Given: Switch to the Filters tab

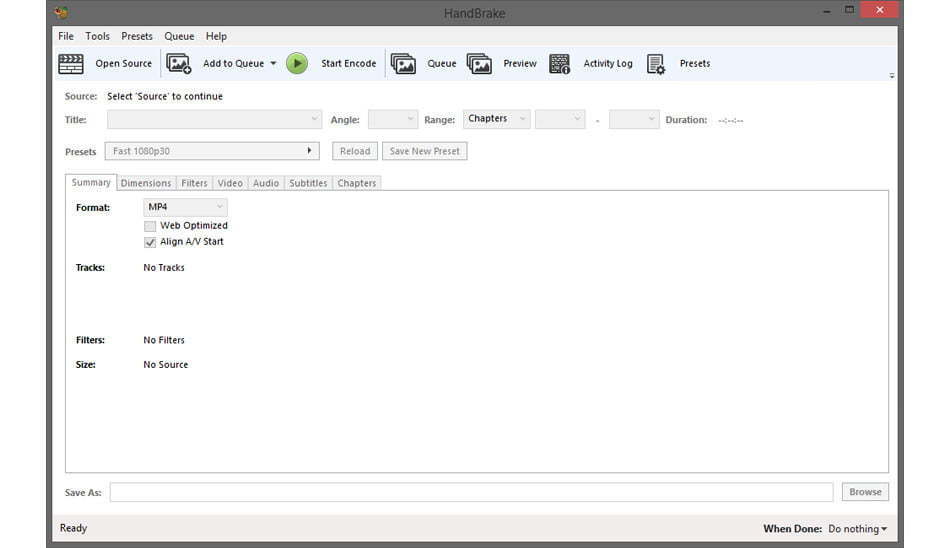Looking at the screenshot, I should 194,183.
